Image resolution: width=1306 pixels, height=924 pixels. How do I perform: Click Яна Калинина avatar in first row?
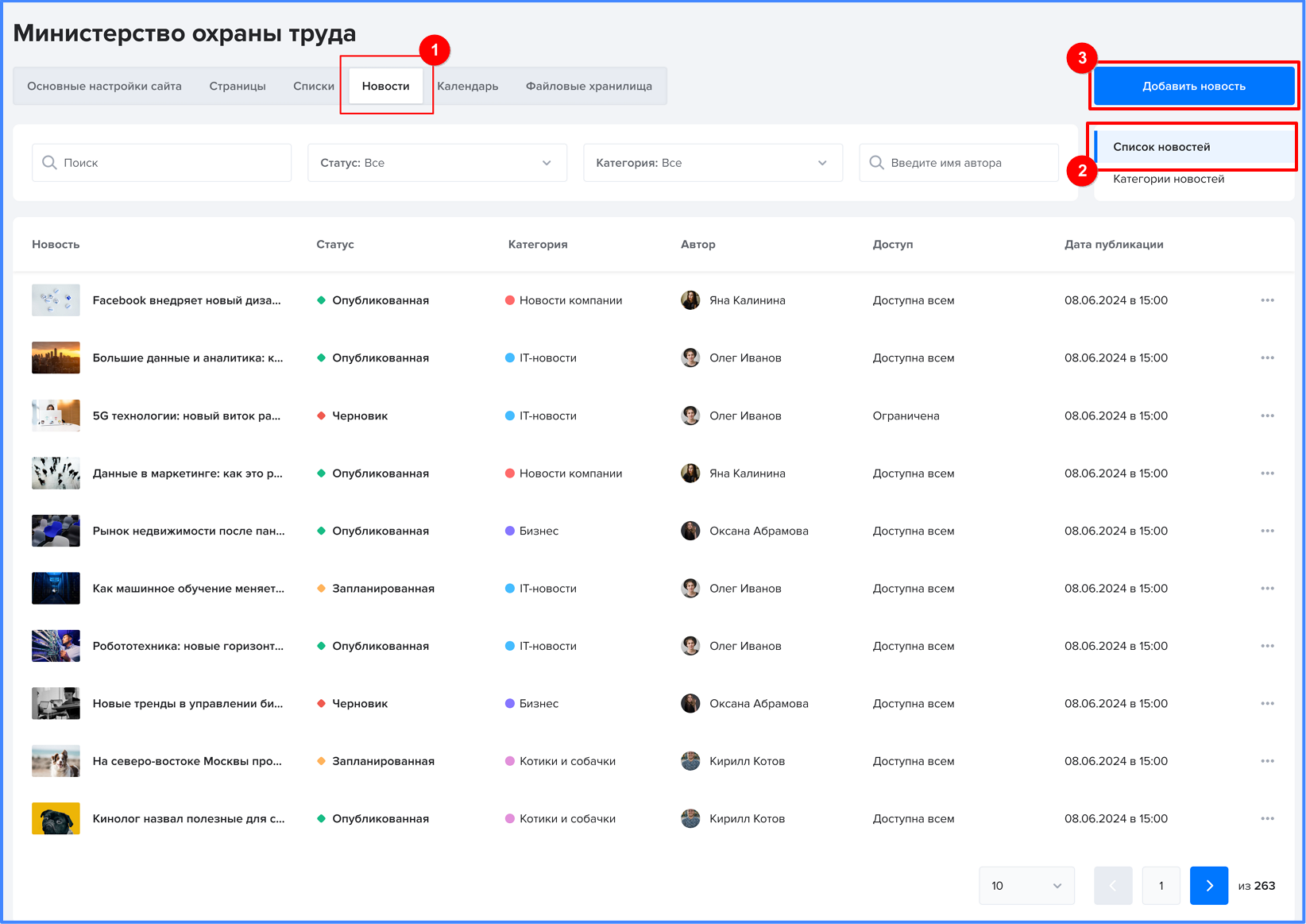(690, 300)
